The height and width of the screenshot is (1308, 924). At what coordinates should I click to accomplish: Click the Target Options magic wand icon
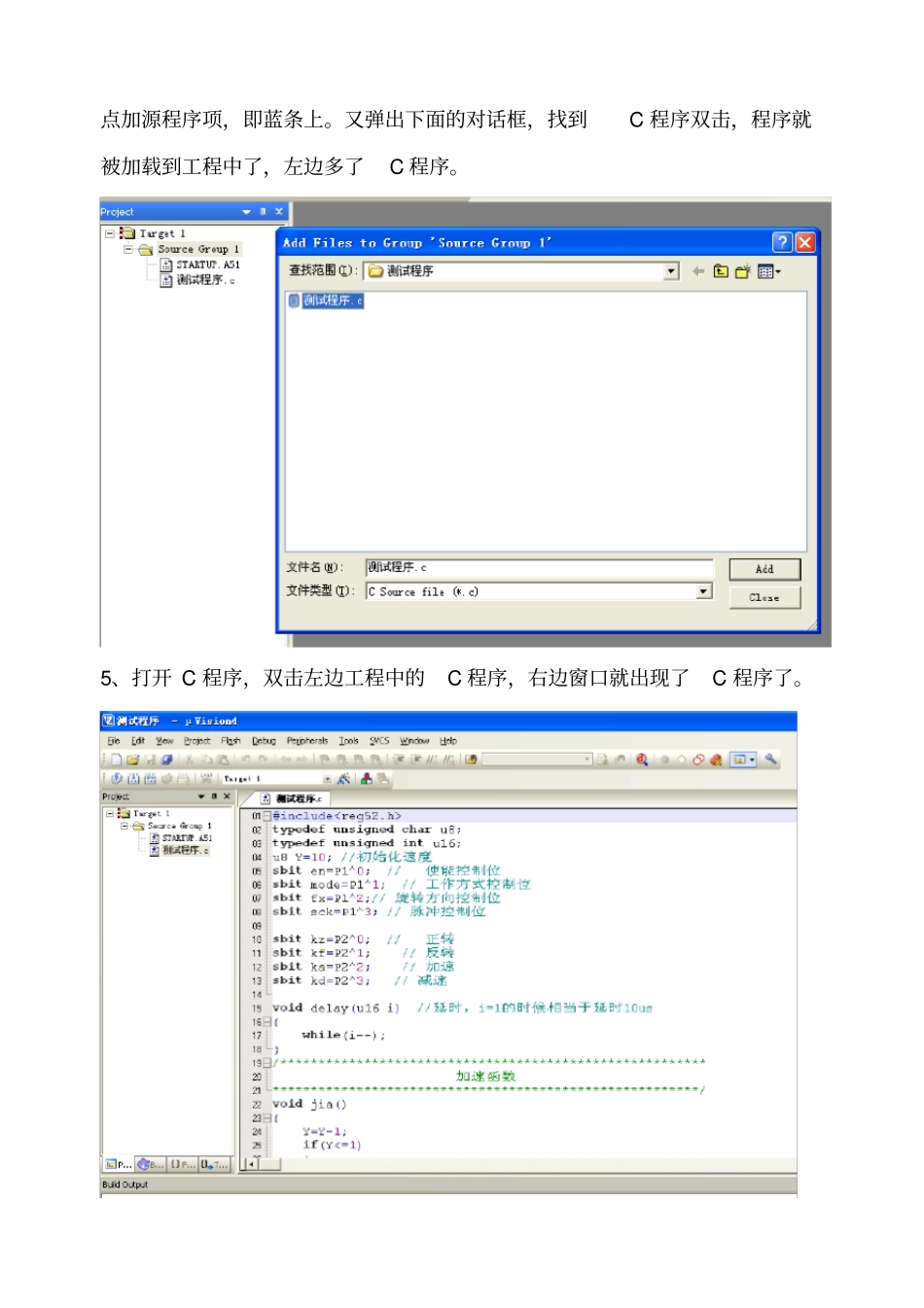[x=343, y=779]
